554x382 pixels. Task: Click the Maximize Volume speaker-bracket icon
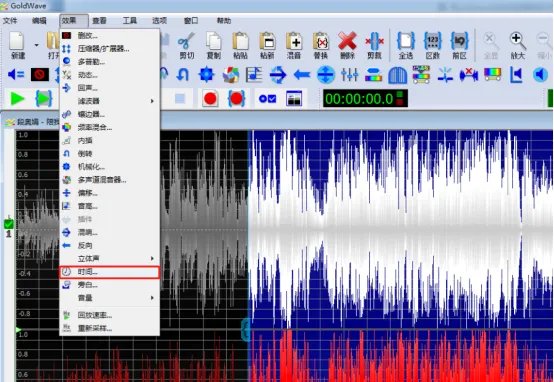pyautogui.click(x=517, y=75)
